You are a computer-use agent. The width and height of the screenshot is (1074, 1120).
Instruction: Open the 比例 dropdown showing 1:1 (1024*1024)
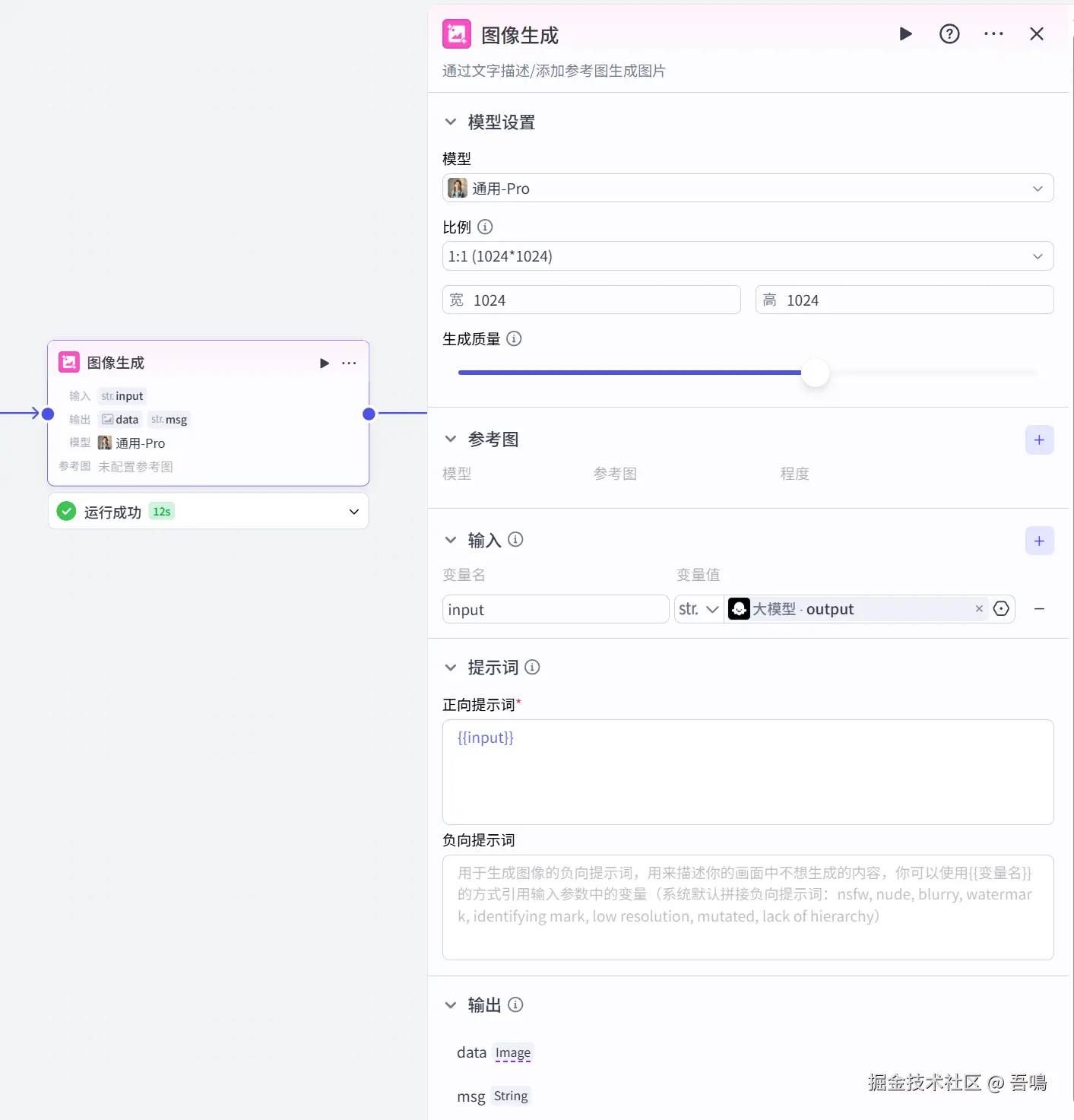(x=748, y=256)
